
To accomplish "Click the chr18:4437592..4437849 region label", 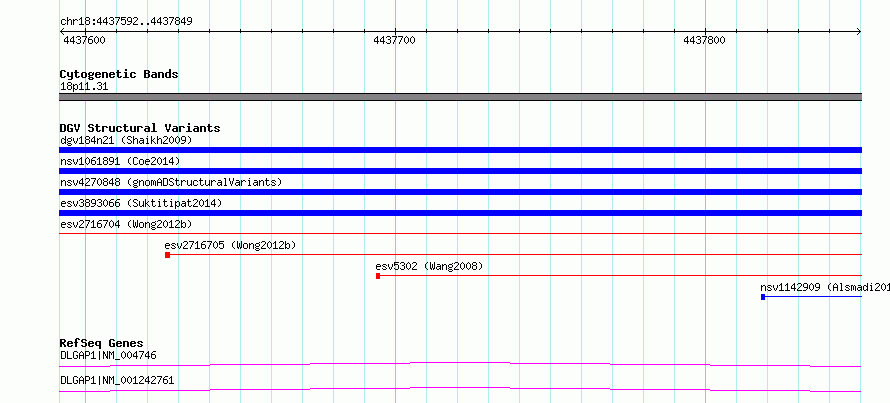I will [x=126, y=22].
